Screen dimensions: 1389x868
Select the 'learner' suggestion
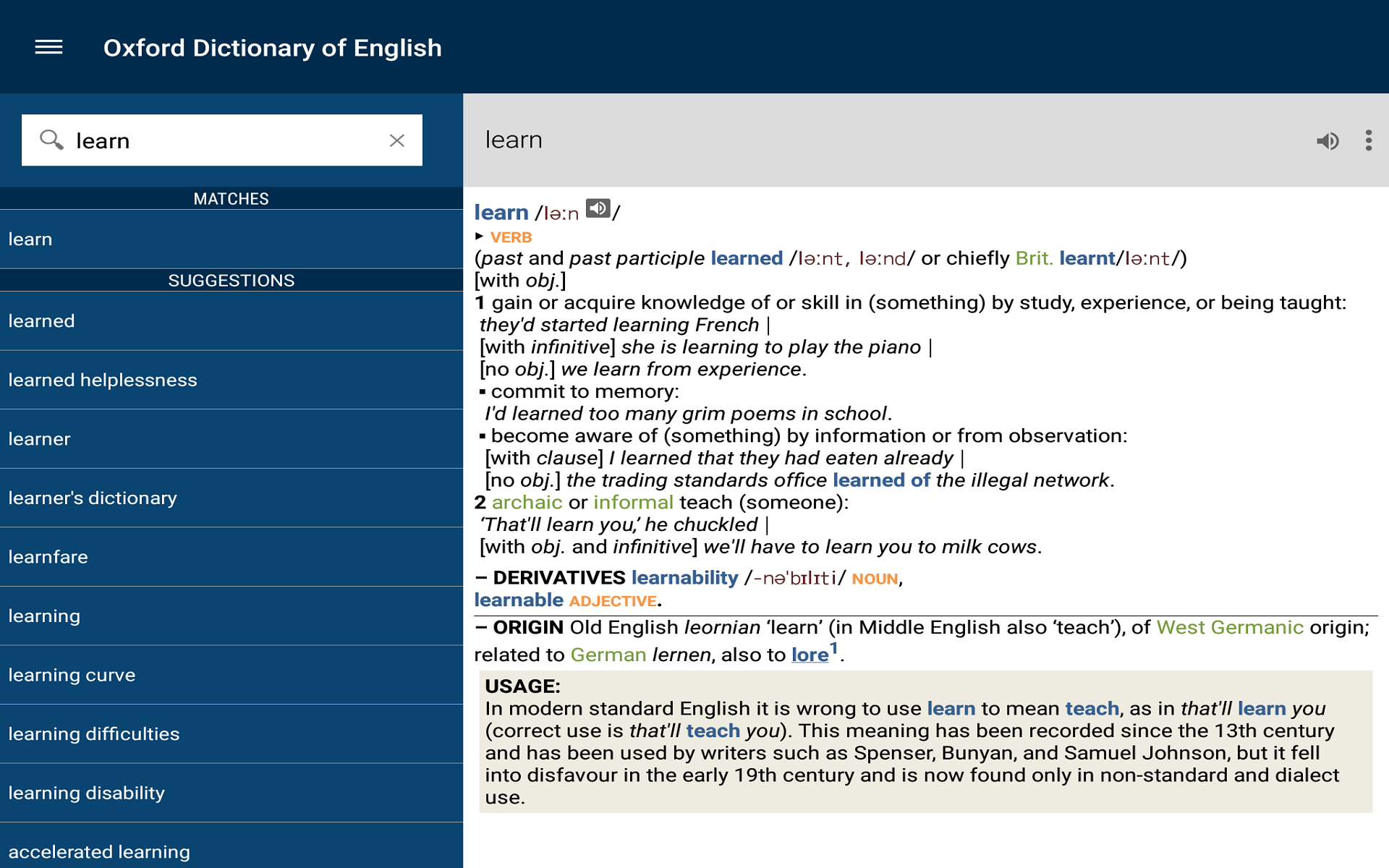pyautogui.click(x=231, y=439)
